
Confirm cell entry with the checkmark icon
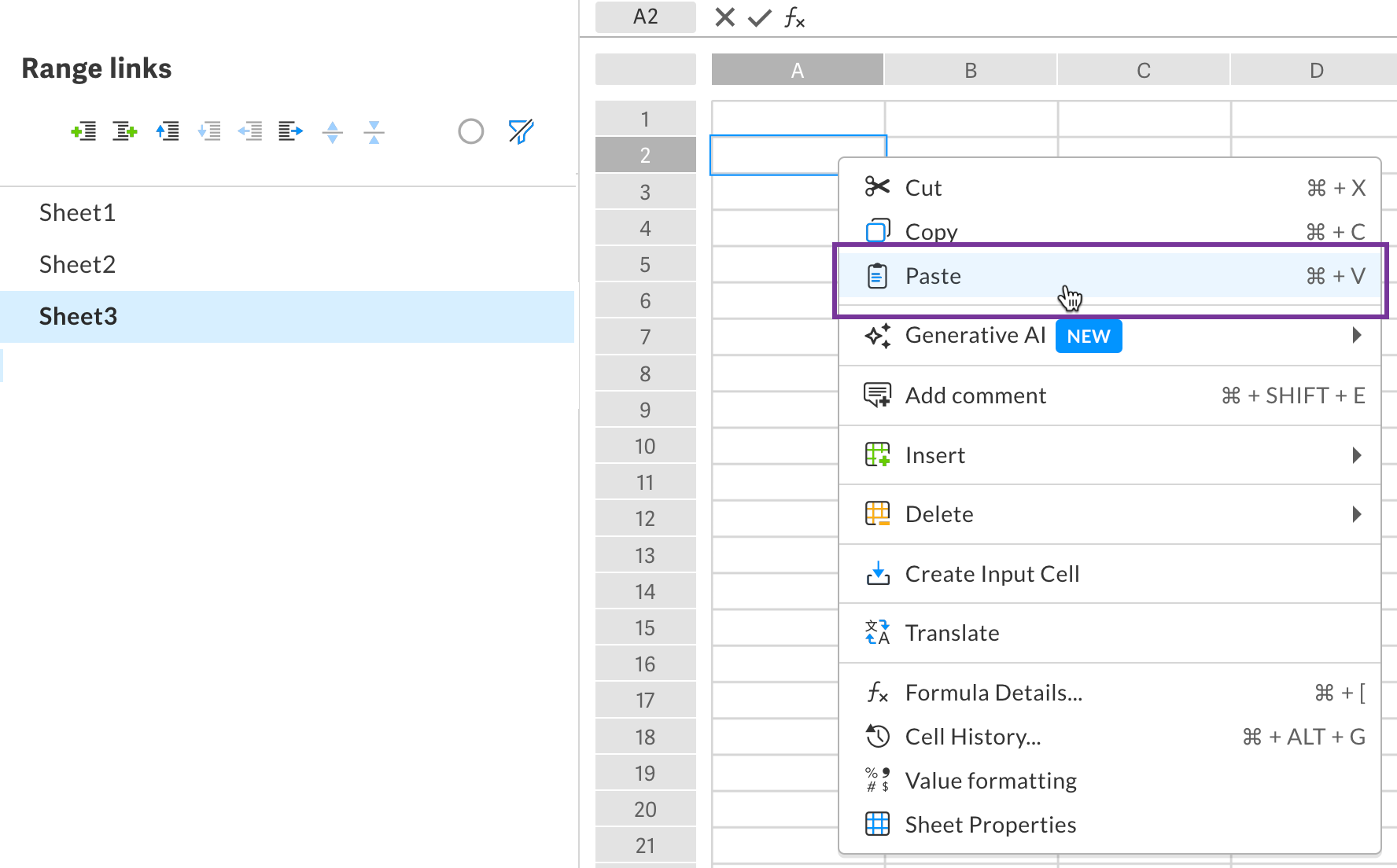click(x=757, y=17)
